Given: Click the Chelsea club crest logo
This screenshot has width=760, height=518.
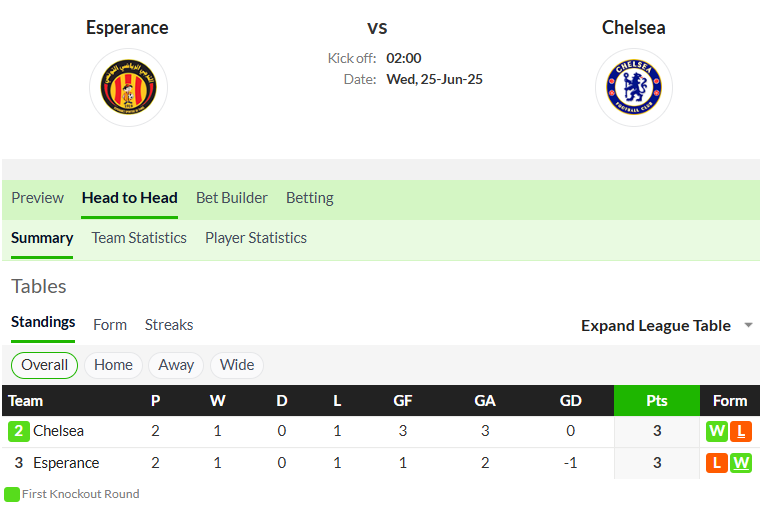Looking at the screenshot, I should 633,87.
